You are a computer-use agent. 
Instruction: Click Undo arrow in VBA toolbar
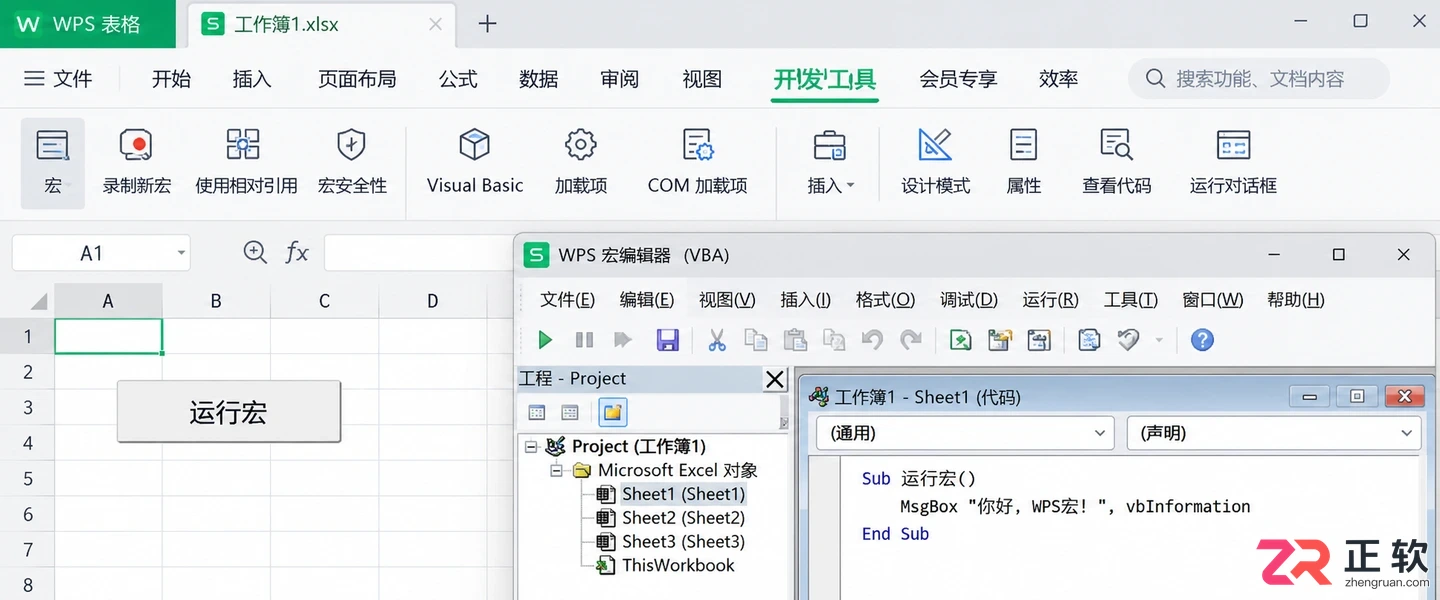point(872,340)
